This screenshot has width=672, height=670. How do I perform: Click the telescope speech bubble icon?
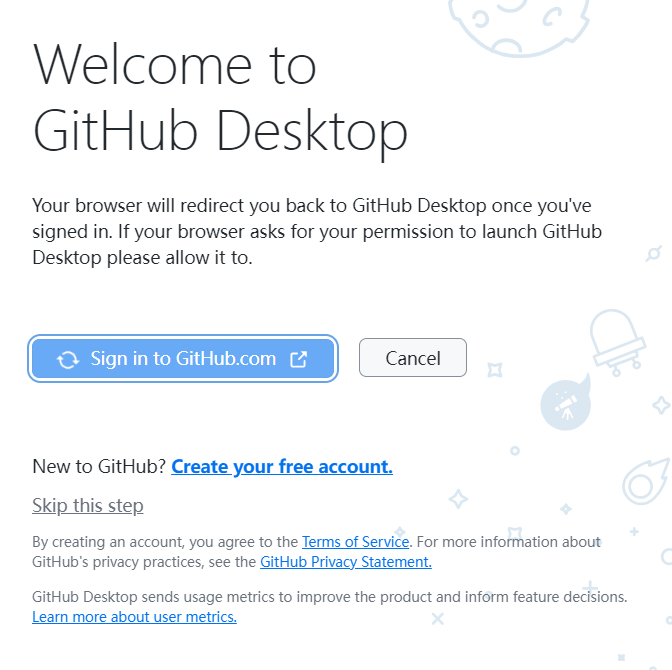point(566,403)
